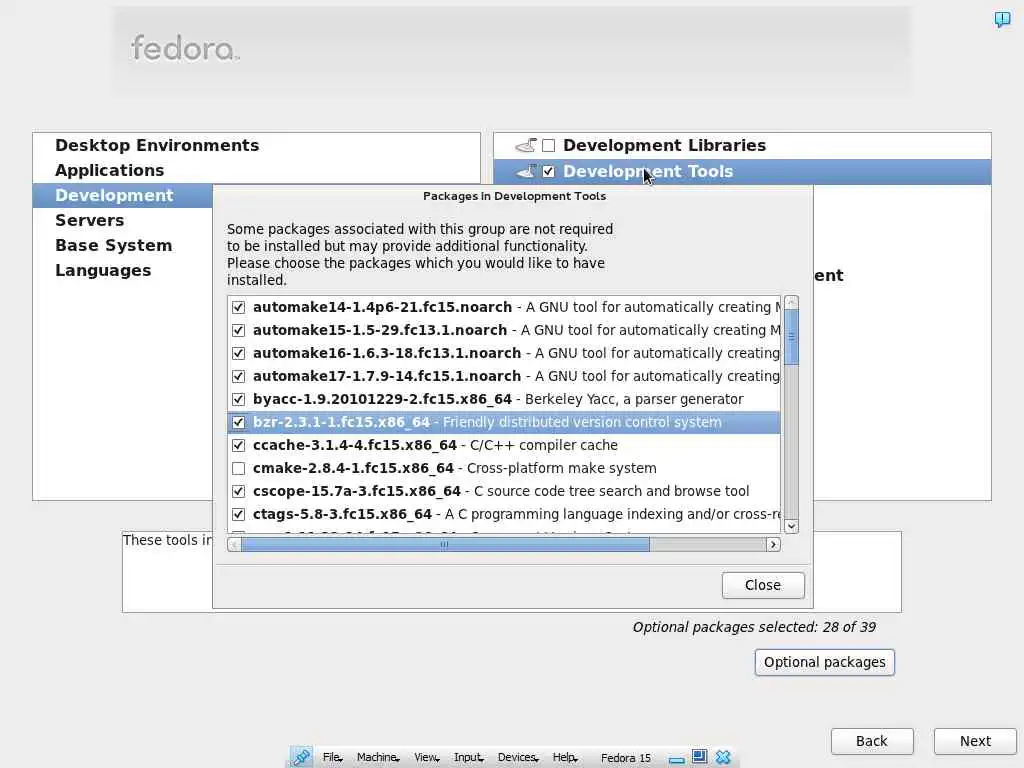Toggle the bzr package checkbox
Viewport: 1024px width, 768px height.
click(238, 423)
